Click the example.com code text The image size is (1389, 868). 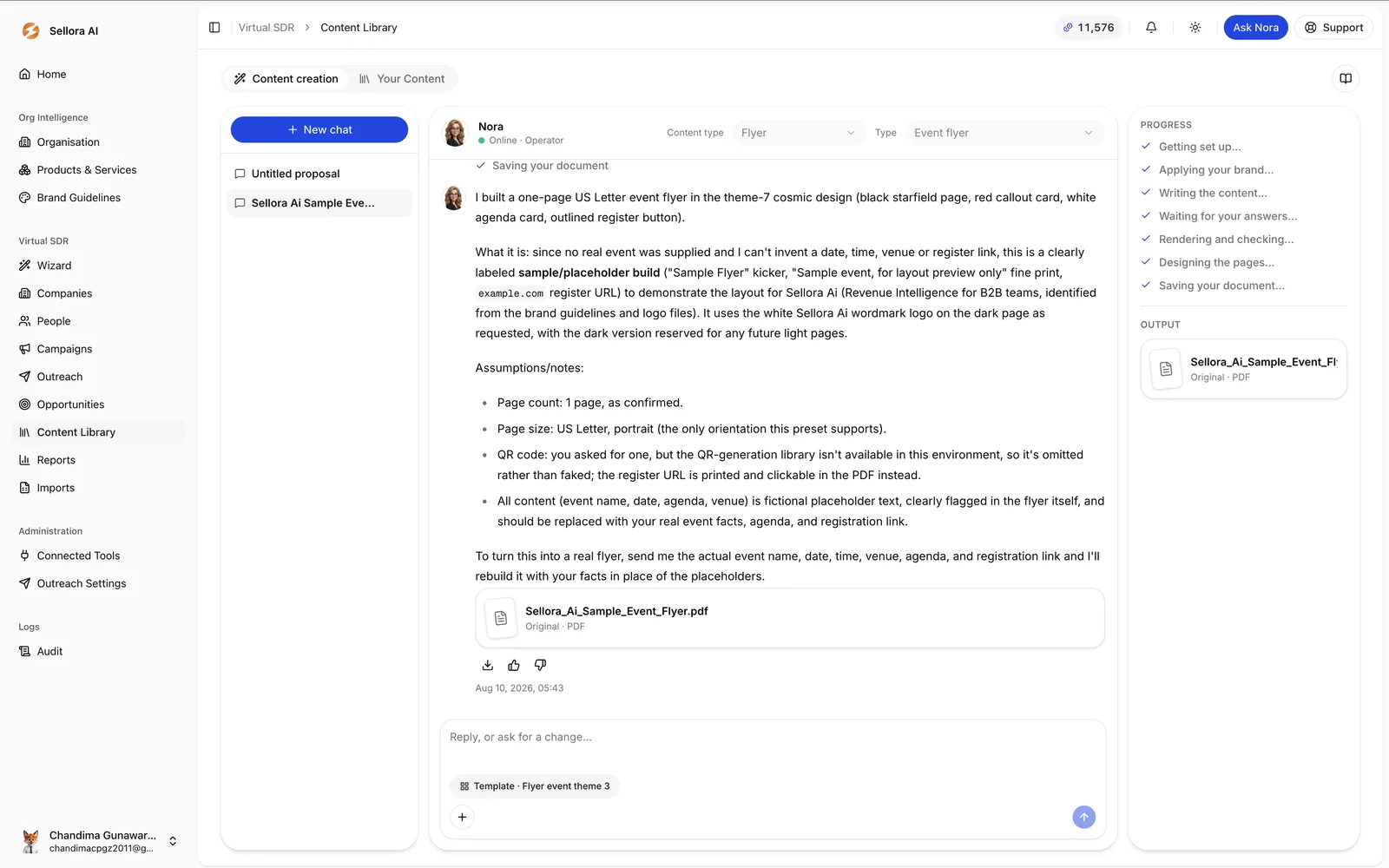point(510,293)
